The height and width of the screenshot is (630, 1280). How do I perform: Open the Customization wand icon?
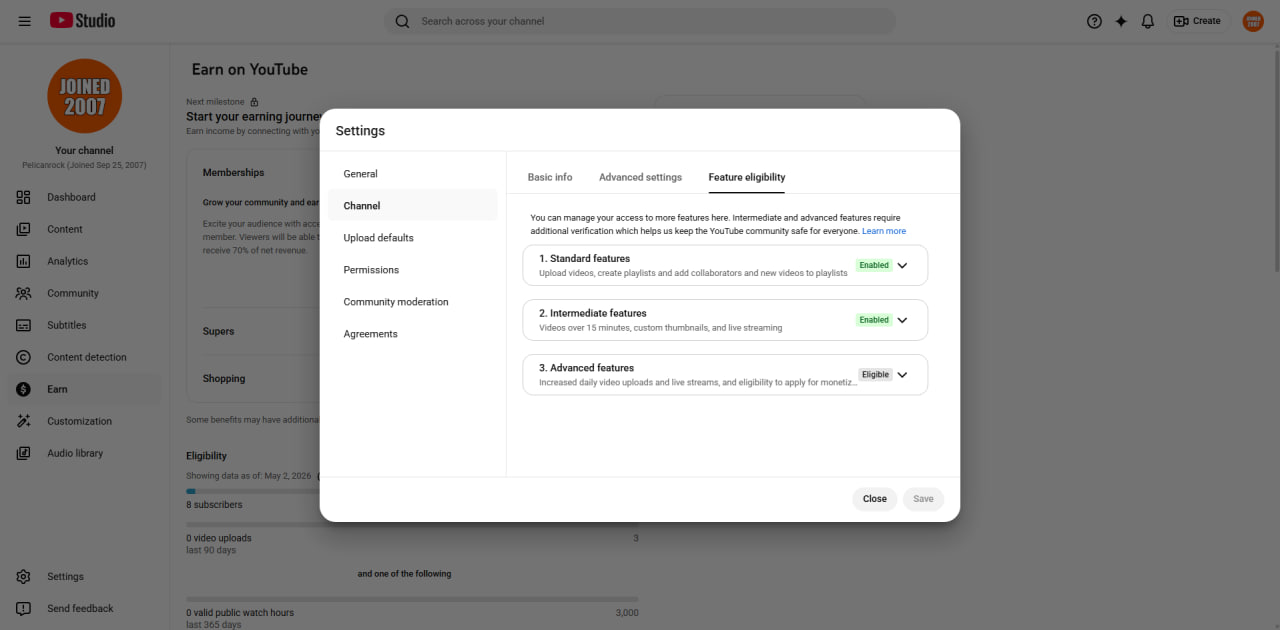click(24, 421)
